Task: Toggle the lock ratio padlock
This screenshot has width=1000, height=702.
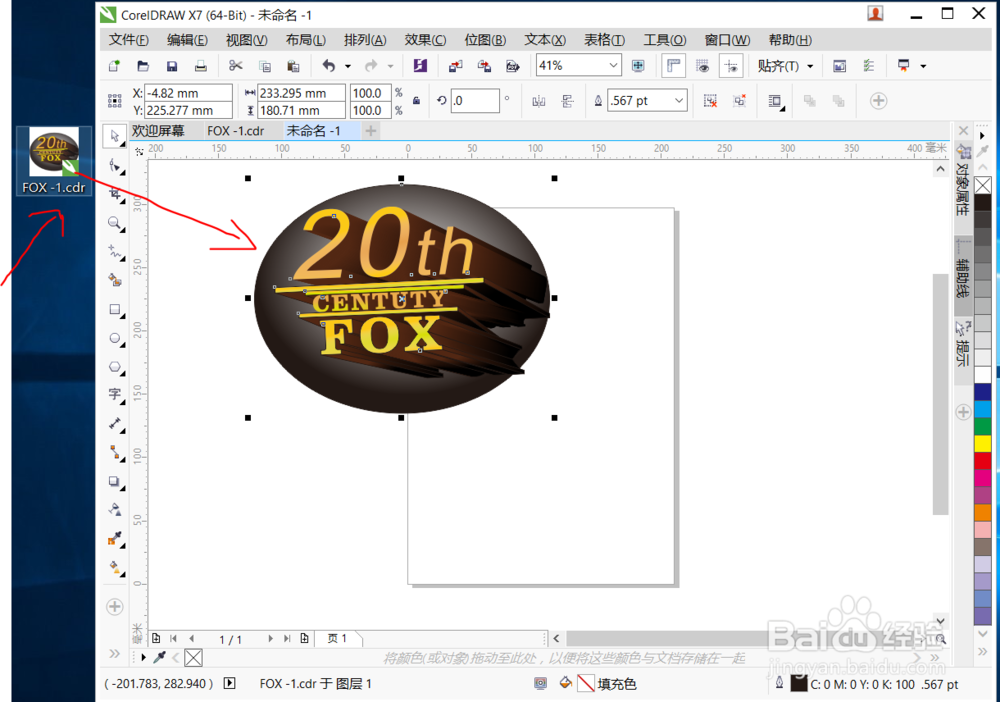Action: pyautogui.click(x=416, y=101)
